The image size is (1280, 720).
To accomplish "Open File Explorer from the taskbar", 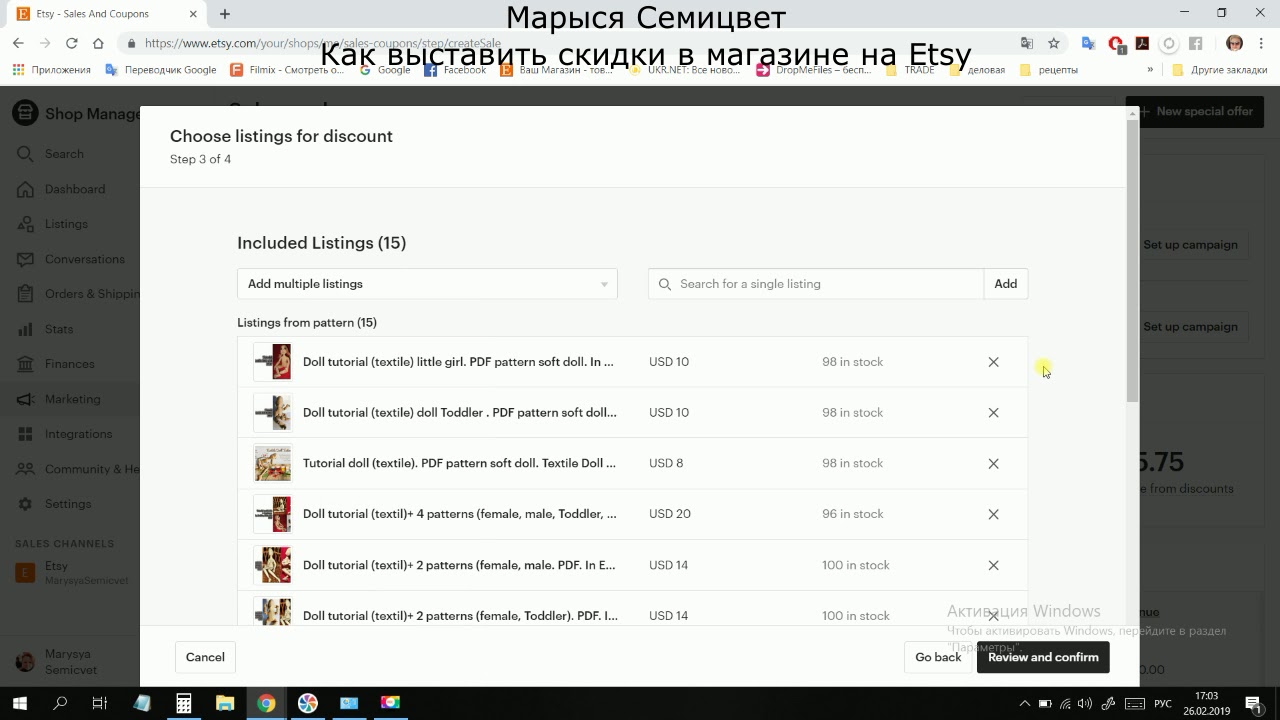I will [x=225, y=703].
